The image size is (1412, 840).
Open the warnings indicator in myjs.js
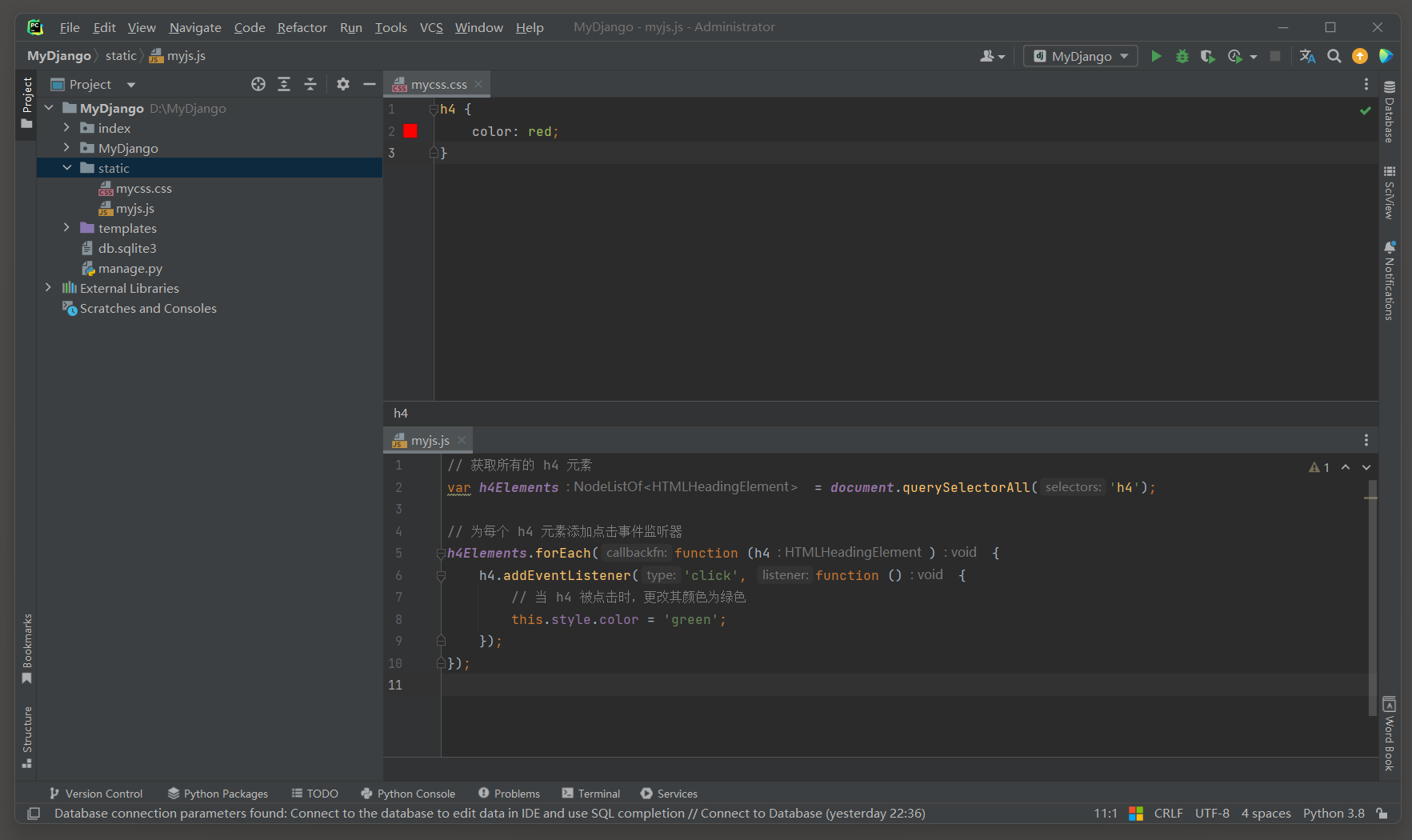(1319, 467)
